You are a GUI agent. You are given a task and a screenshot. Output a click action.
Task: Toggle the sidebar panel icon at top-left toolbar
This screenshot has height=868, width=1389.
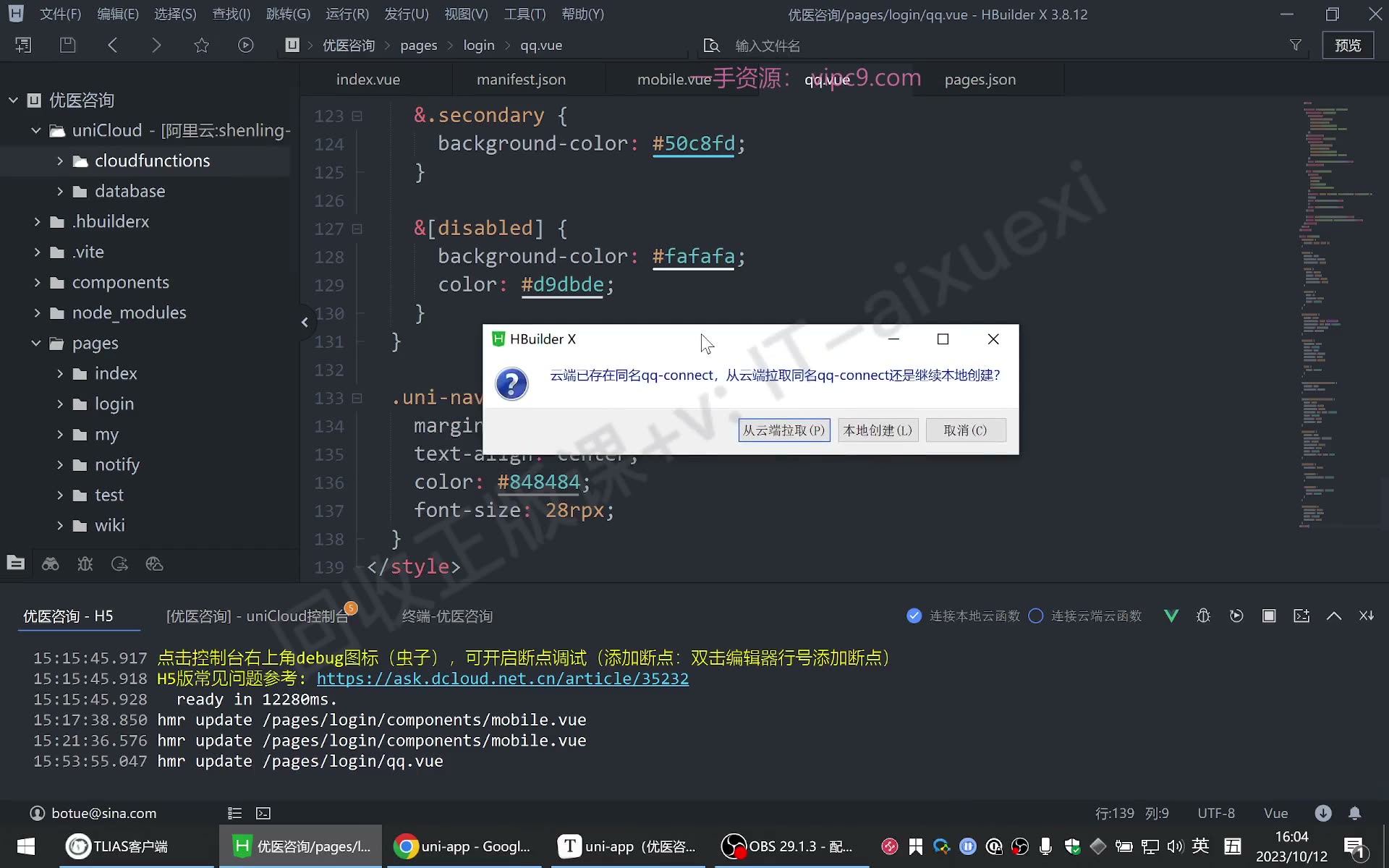click(22, 45)
